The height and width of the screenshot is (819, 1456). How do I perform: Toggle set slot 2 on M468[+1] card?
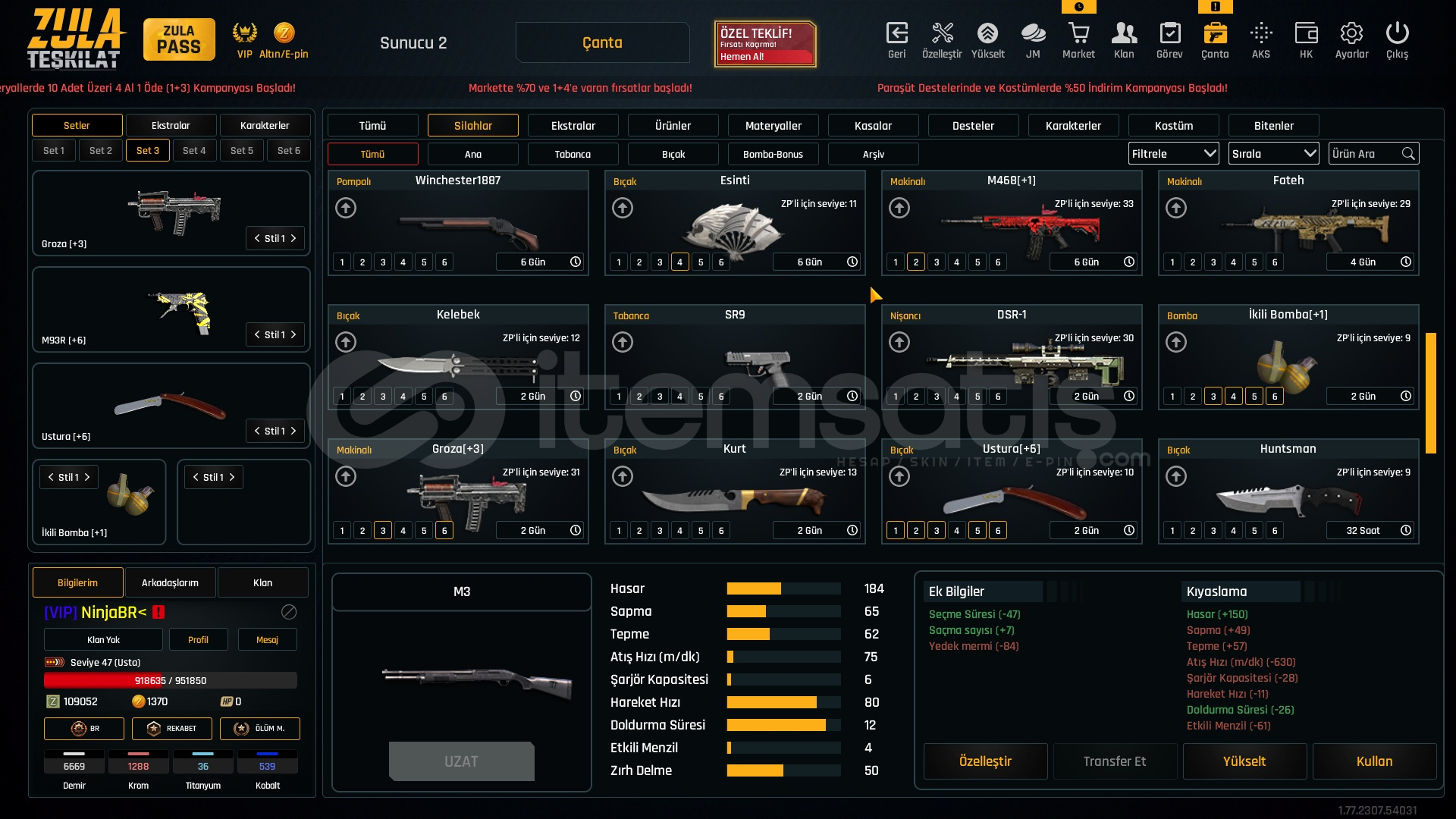[x=916, y=262]
